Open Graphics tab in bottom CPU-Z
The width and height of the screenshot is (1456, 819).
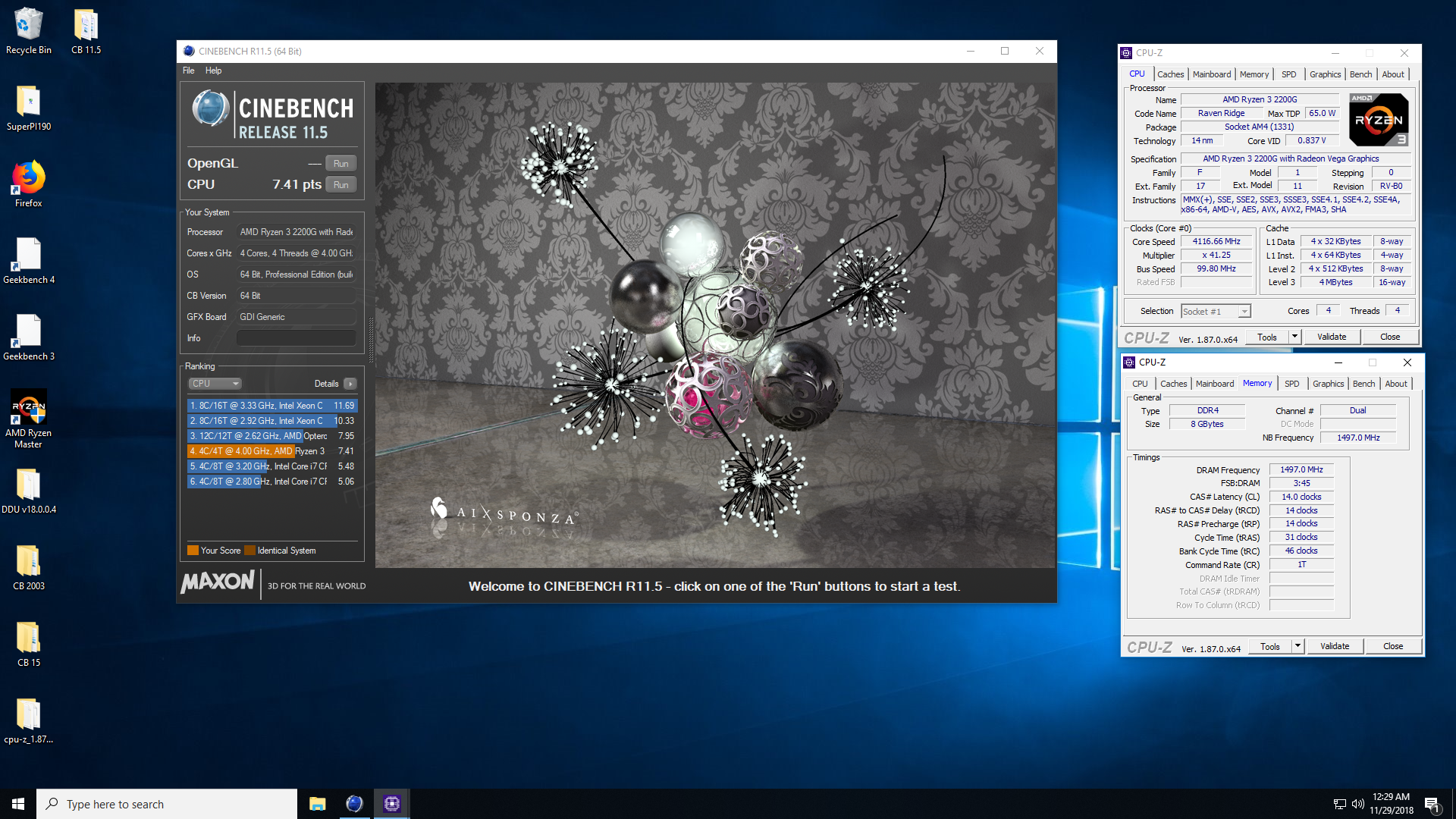pos(1328,384)
